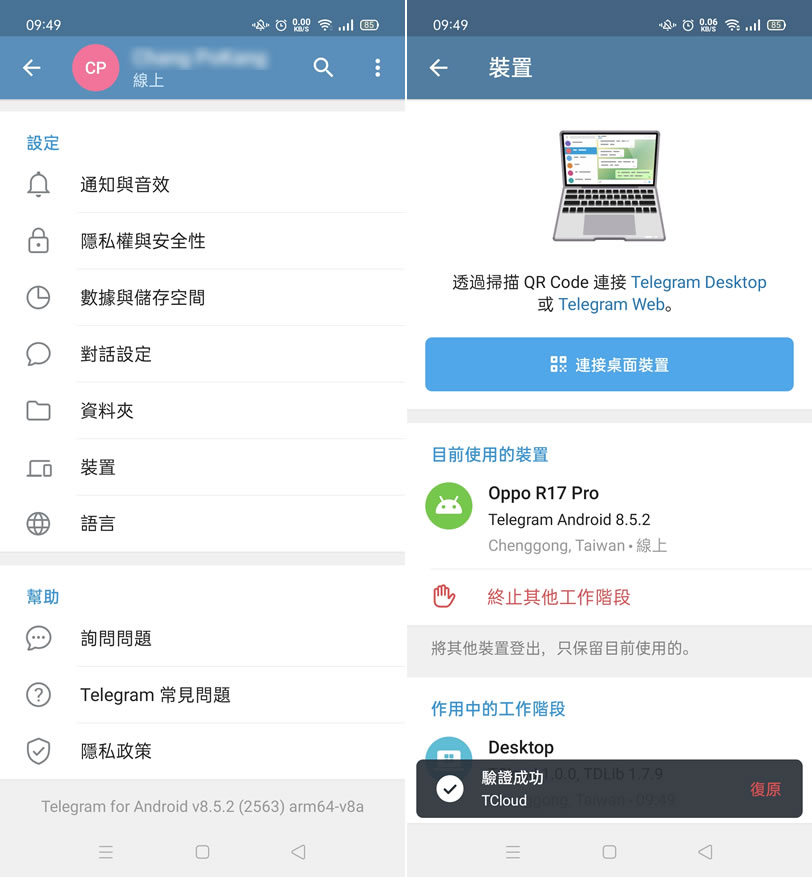The width and height of the screenshot is (812, 877).
Task: Tap the shield privacy policy icon
Action: click(39, 751)
